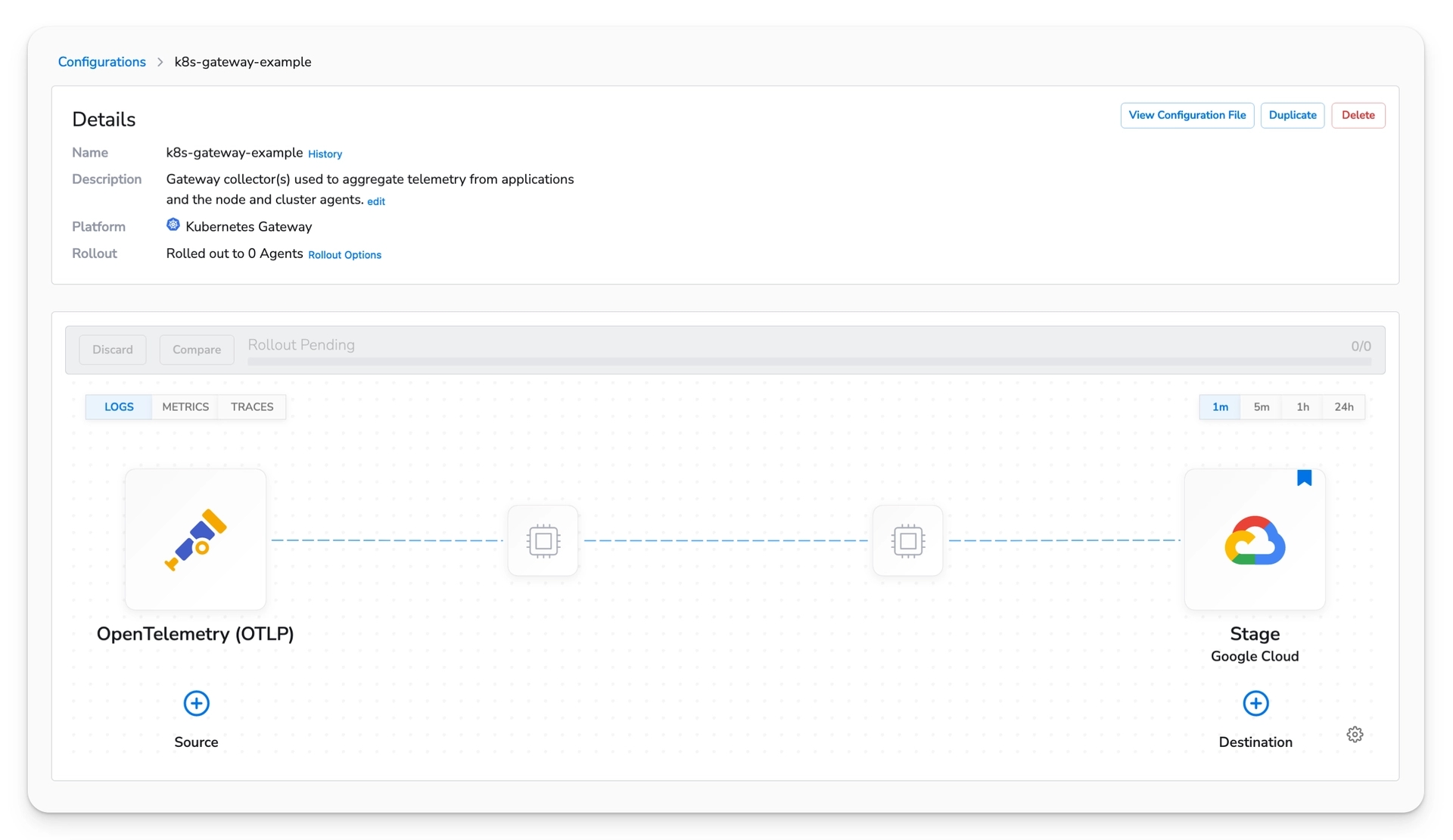Switch to the TRACES tab
1453x840 pixels.
click(251, 406)
